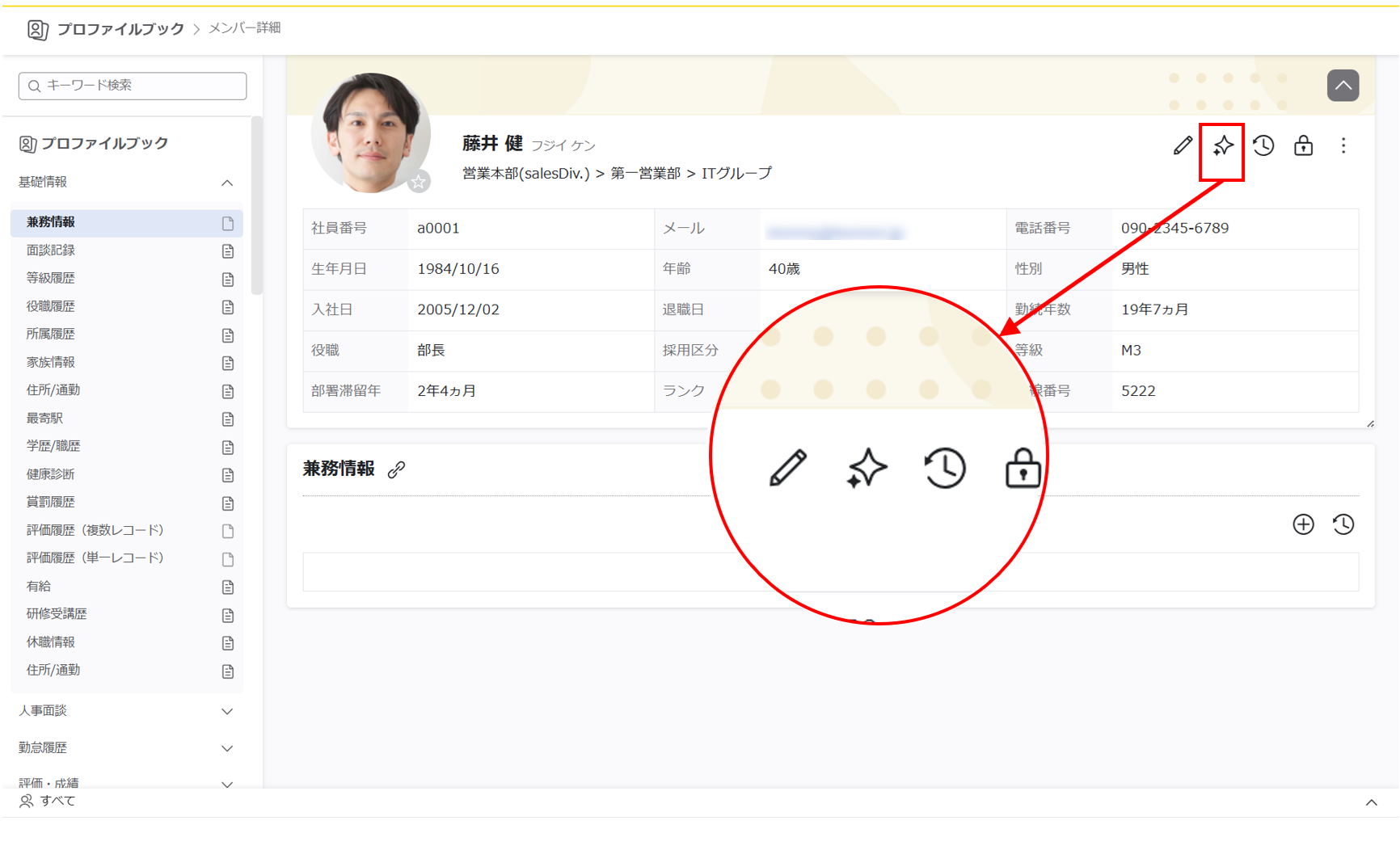Open 等級履歴 from the sidebar list
The width and height of the screenshot is (1400, 846).
coord(51,278)
